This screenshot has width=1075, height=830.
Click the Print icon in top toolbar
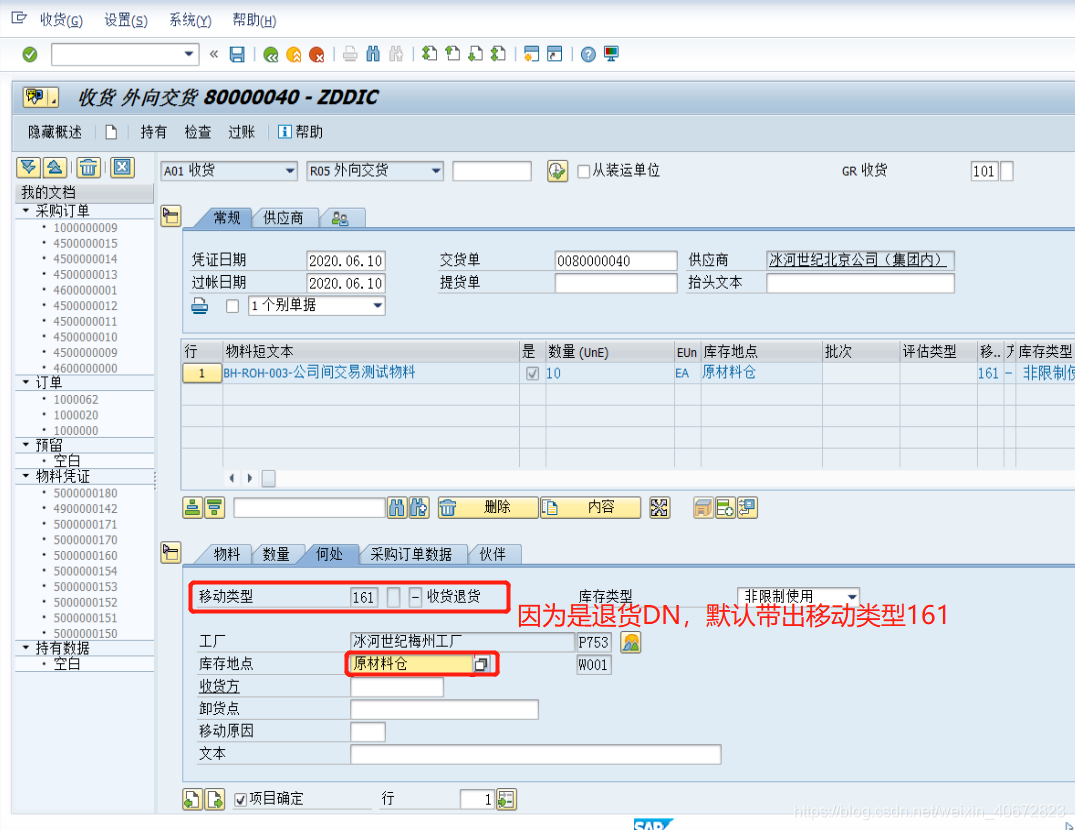pyautogui.click(x=350, y=53)
